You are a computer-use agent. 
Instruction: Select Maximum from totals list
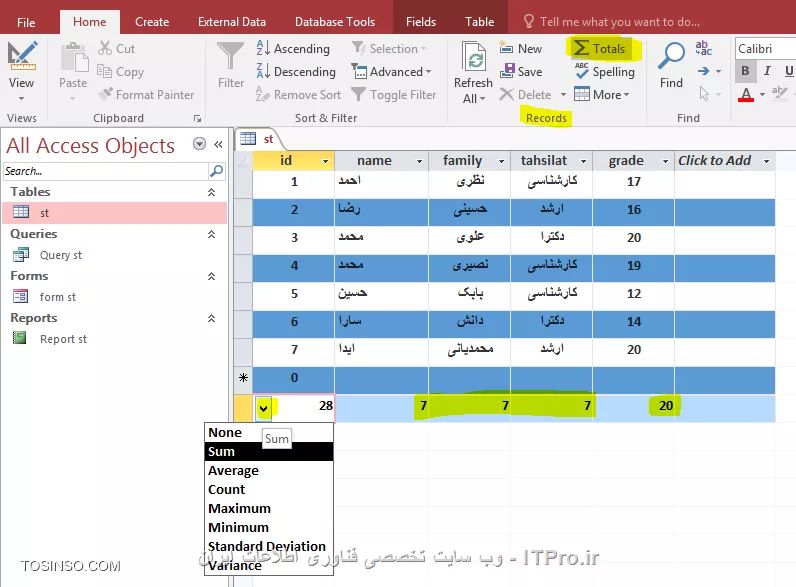(269, 508)
